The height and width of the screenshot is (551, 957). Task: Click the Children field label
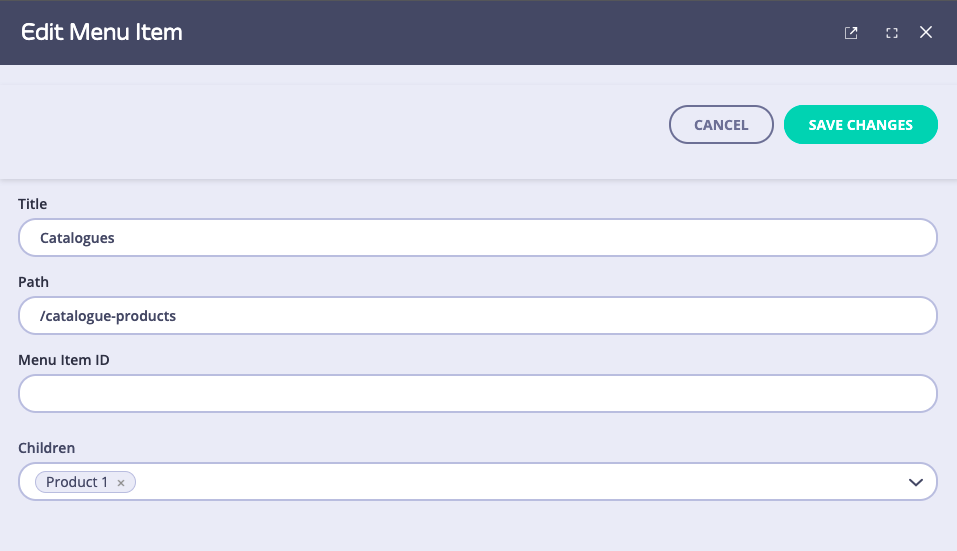(47, 448)
